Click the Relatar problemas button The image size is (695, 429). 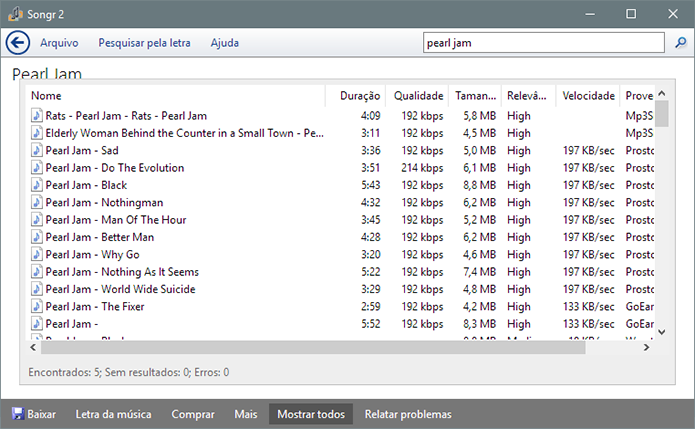[408, 414]
